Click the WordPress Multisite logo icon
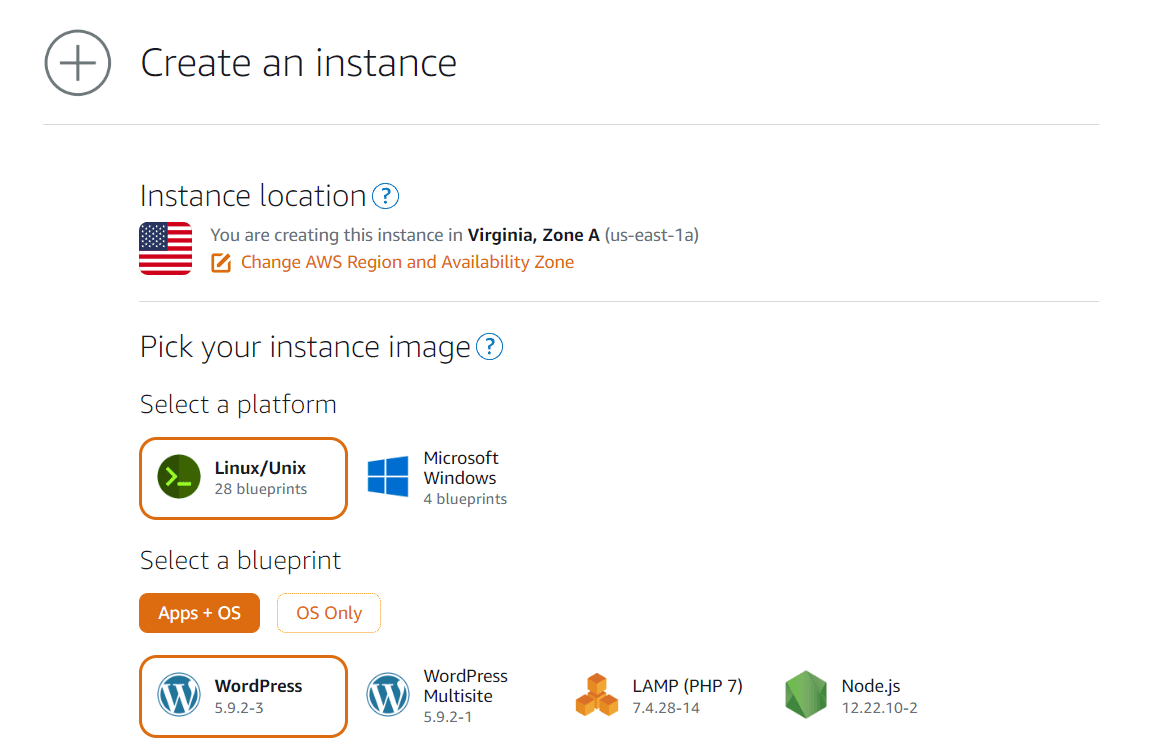Viewport: 1156px width, 750px height. 388,695
